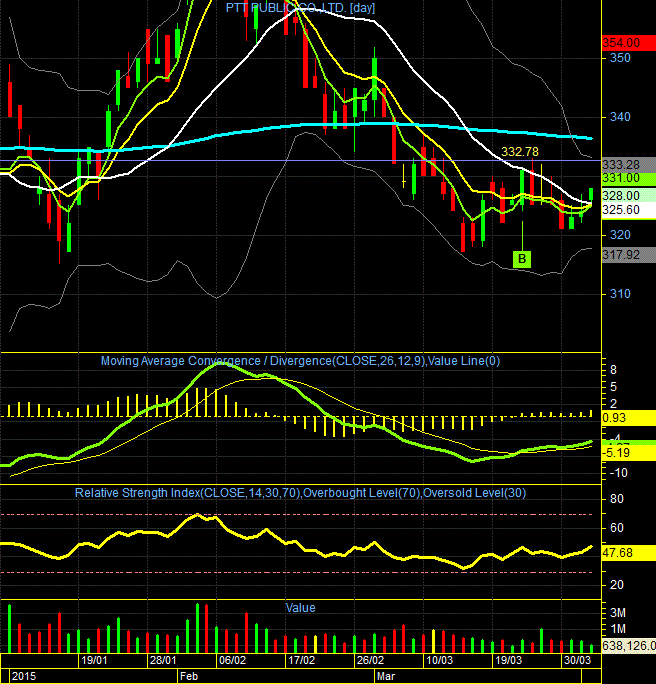The image size is (656, 684).
Task: Click the 28/01 date label
Action: [163, 660]
